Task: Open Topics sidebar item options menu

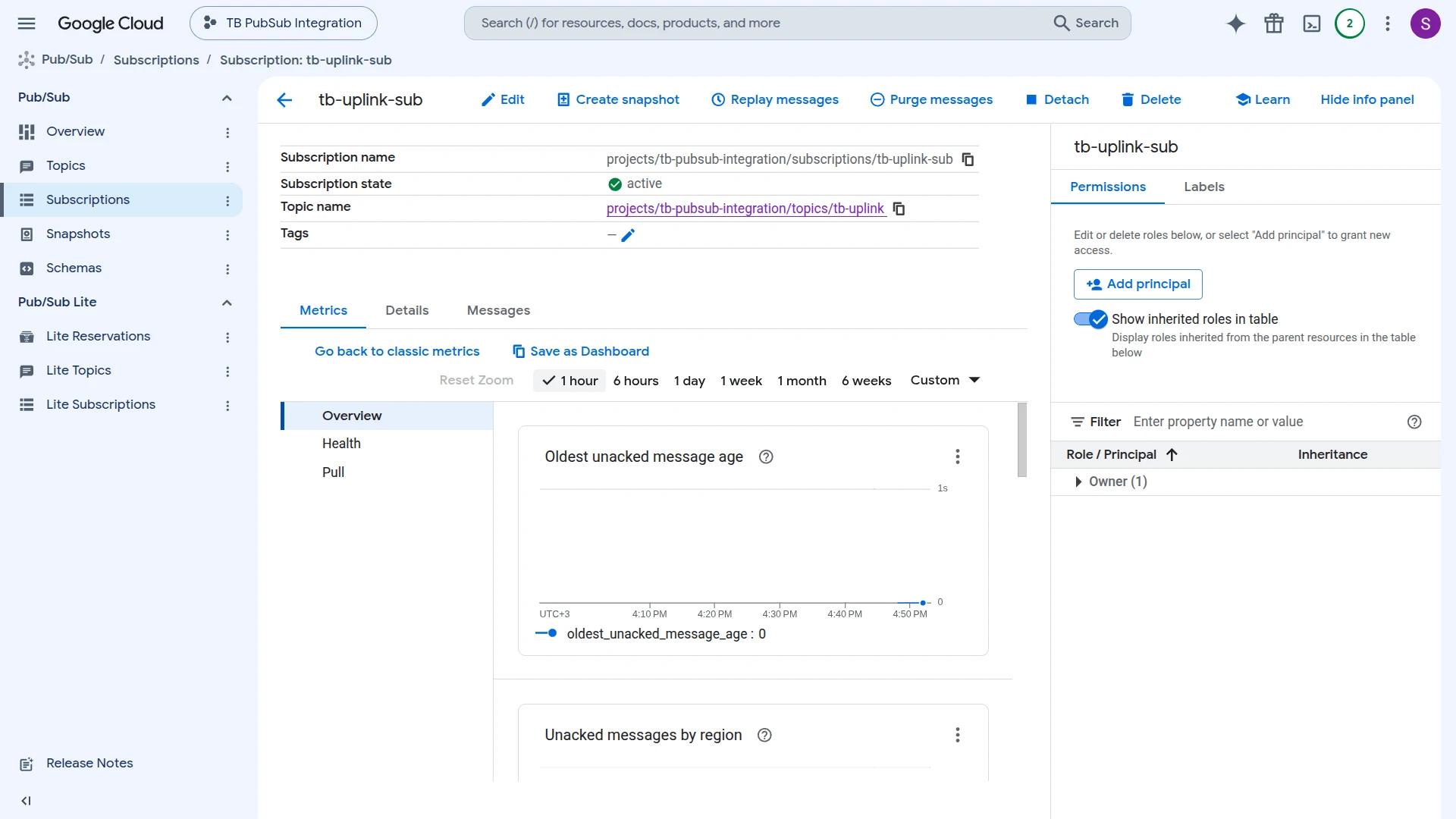Action: click(x=227, y=167)
